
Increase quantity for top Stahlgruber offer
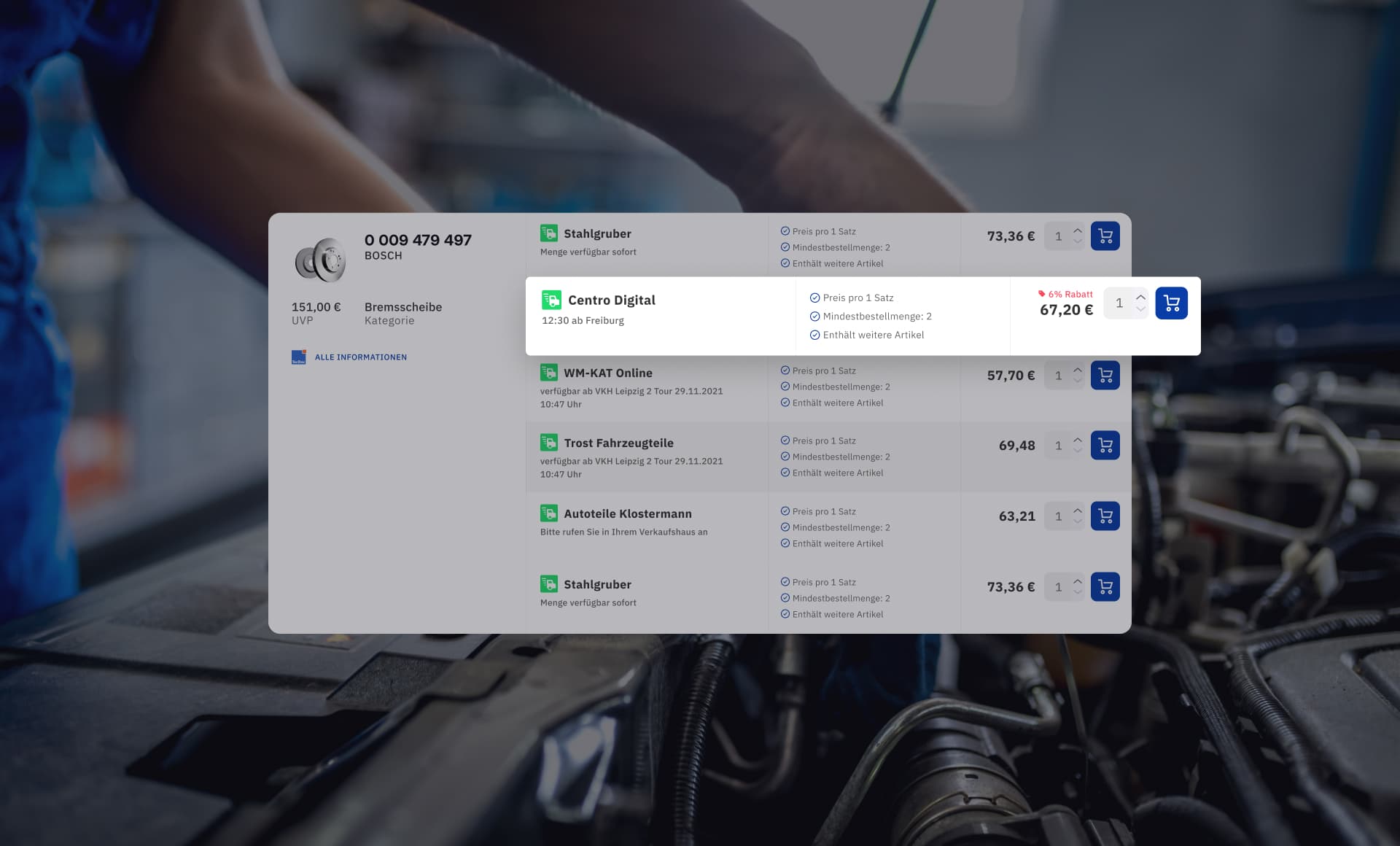(x=1078, y=230)
